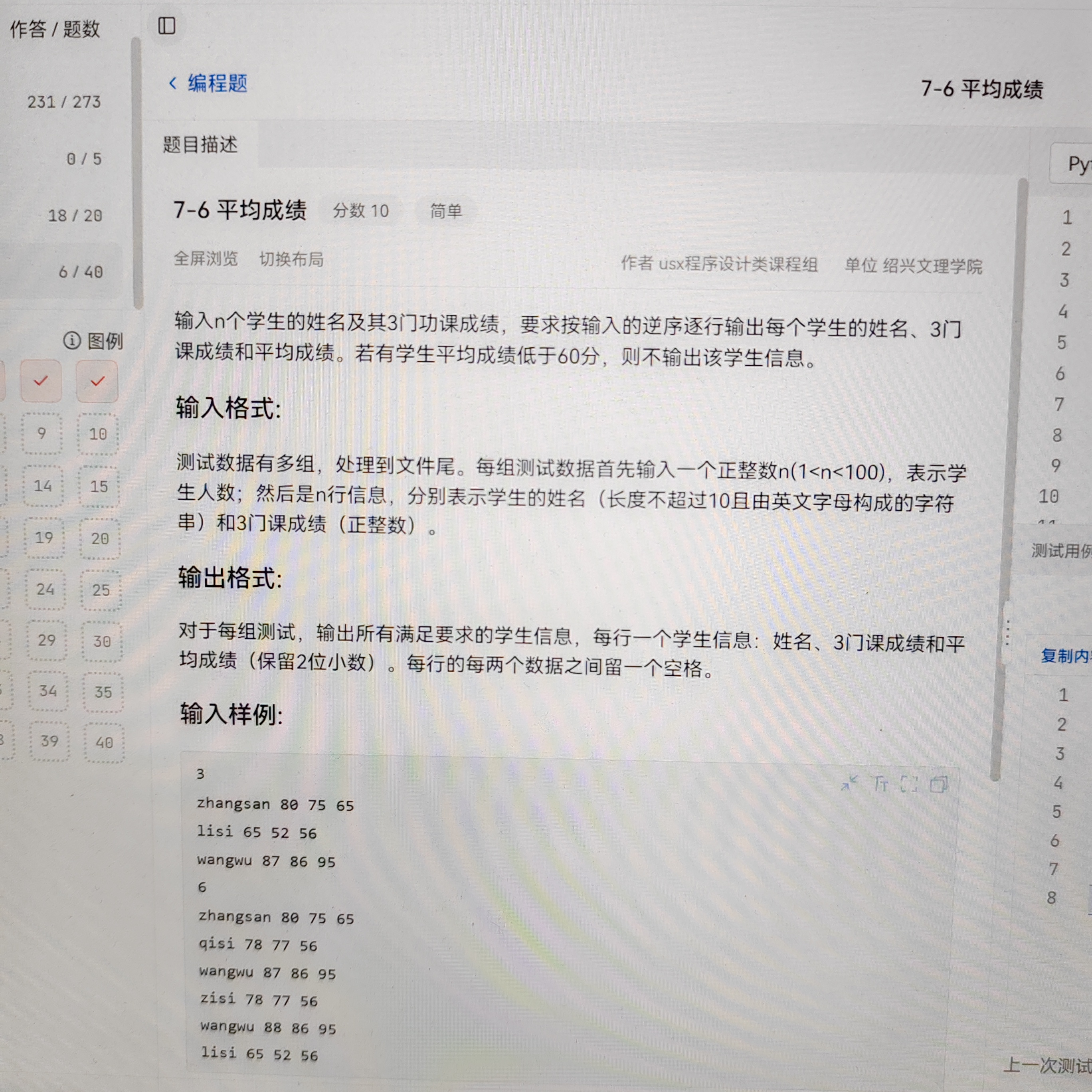The image size is (1092, 1092).
Task: Click the 输出格式 heading
Action: point(230,578)
